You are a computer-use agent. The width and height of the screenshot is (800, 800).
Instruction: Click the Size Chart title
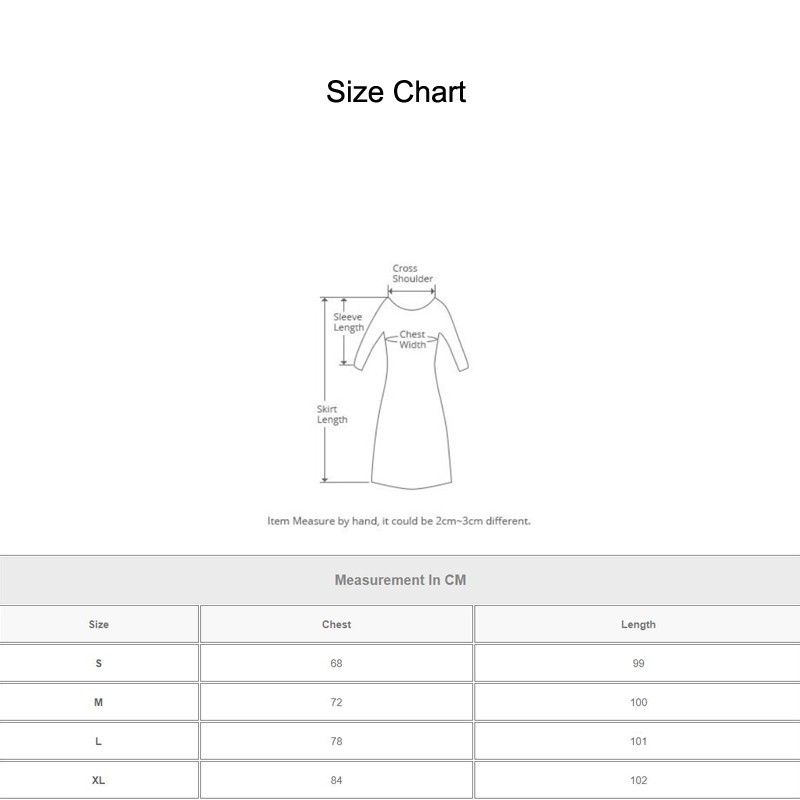[x=396, y=92]
